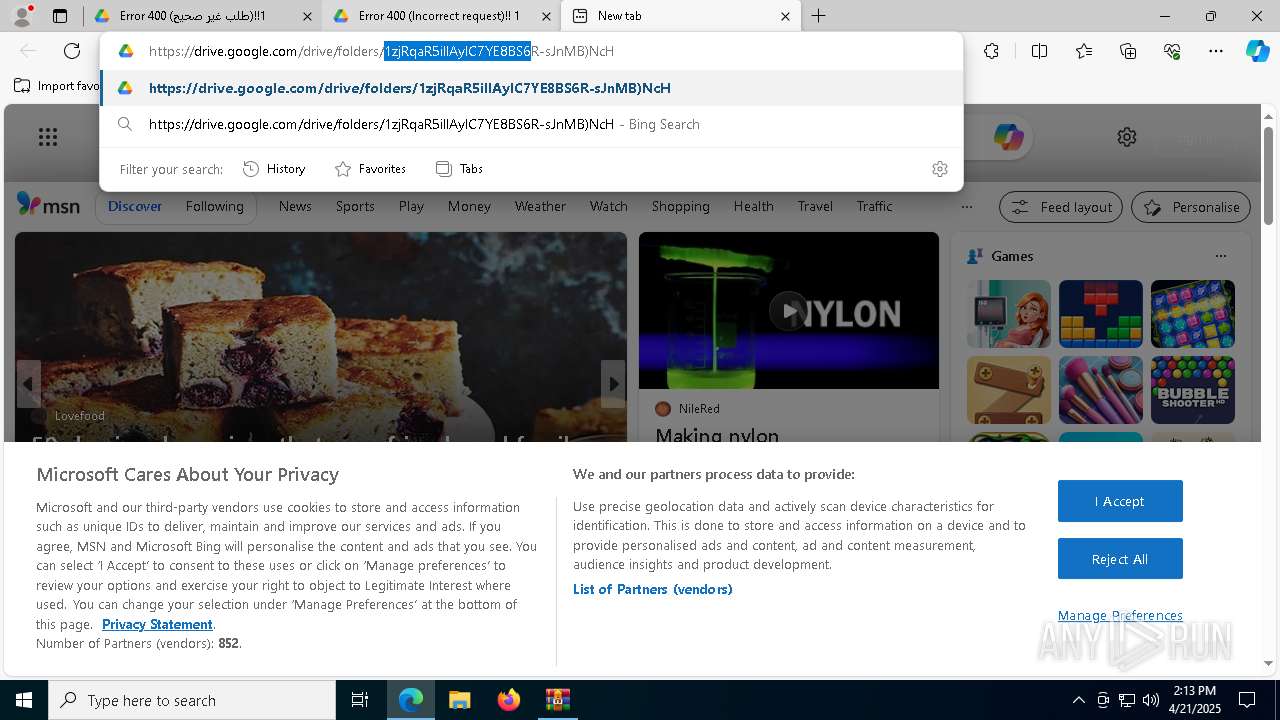Open the page settings gear icon
The height and width of the screenshot is (720, 1280).
click(1127, 137)
